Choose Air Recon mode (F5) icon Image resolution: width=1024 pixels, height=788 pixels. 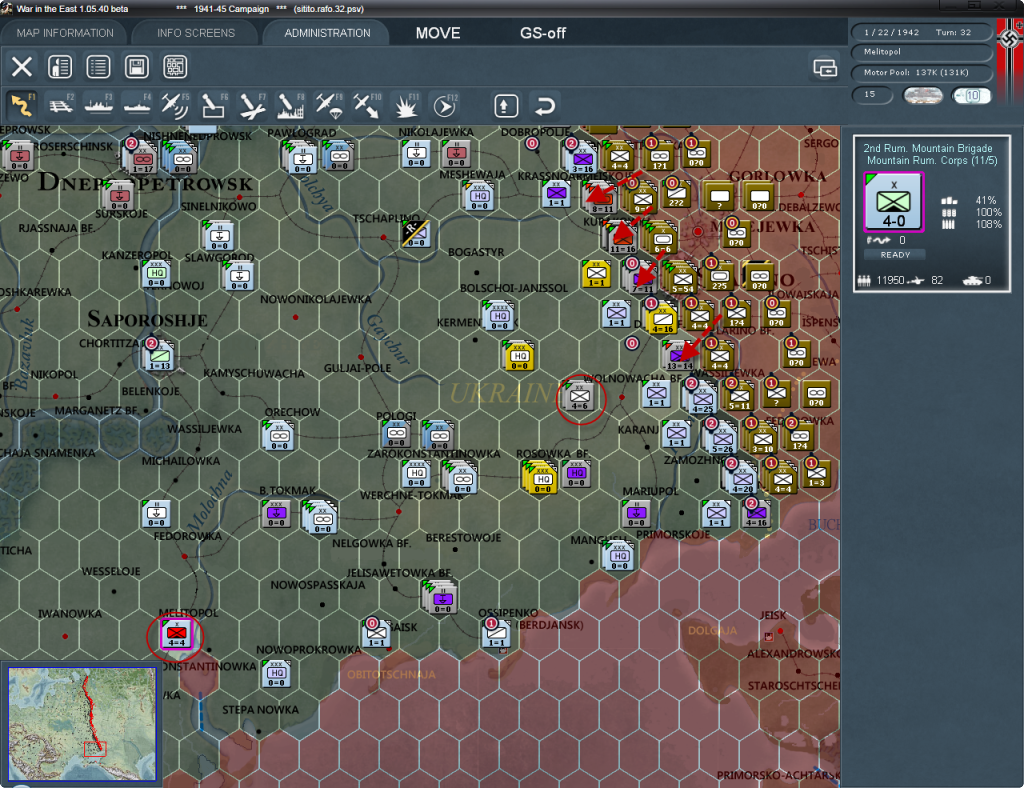(175, 105)
